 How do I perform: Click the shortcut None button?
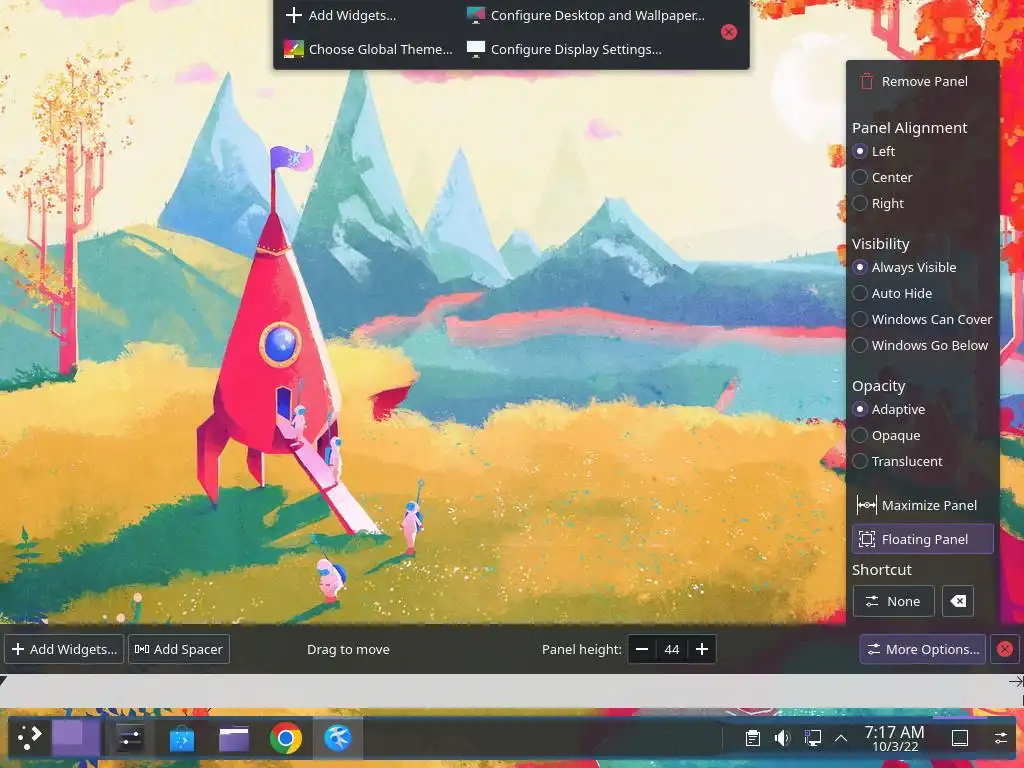click(x=893, y=601)
